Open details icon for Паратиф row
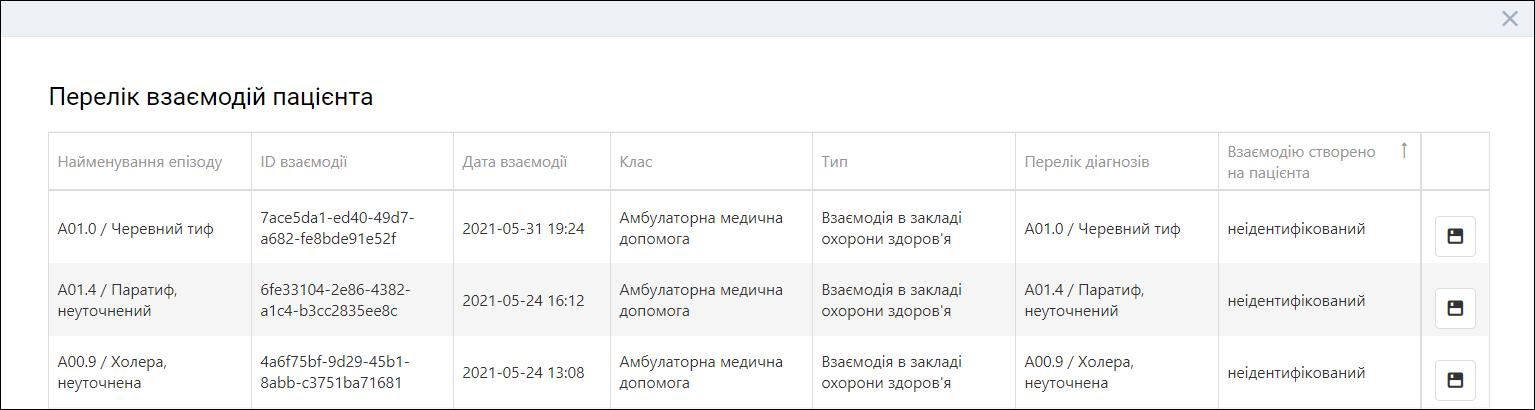 1455,309
